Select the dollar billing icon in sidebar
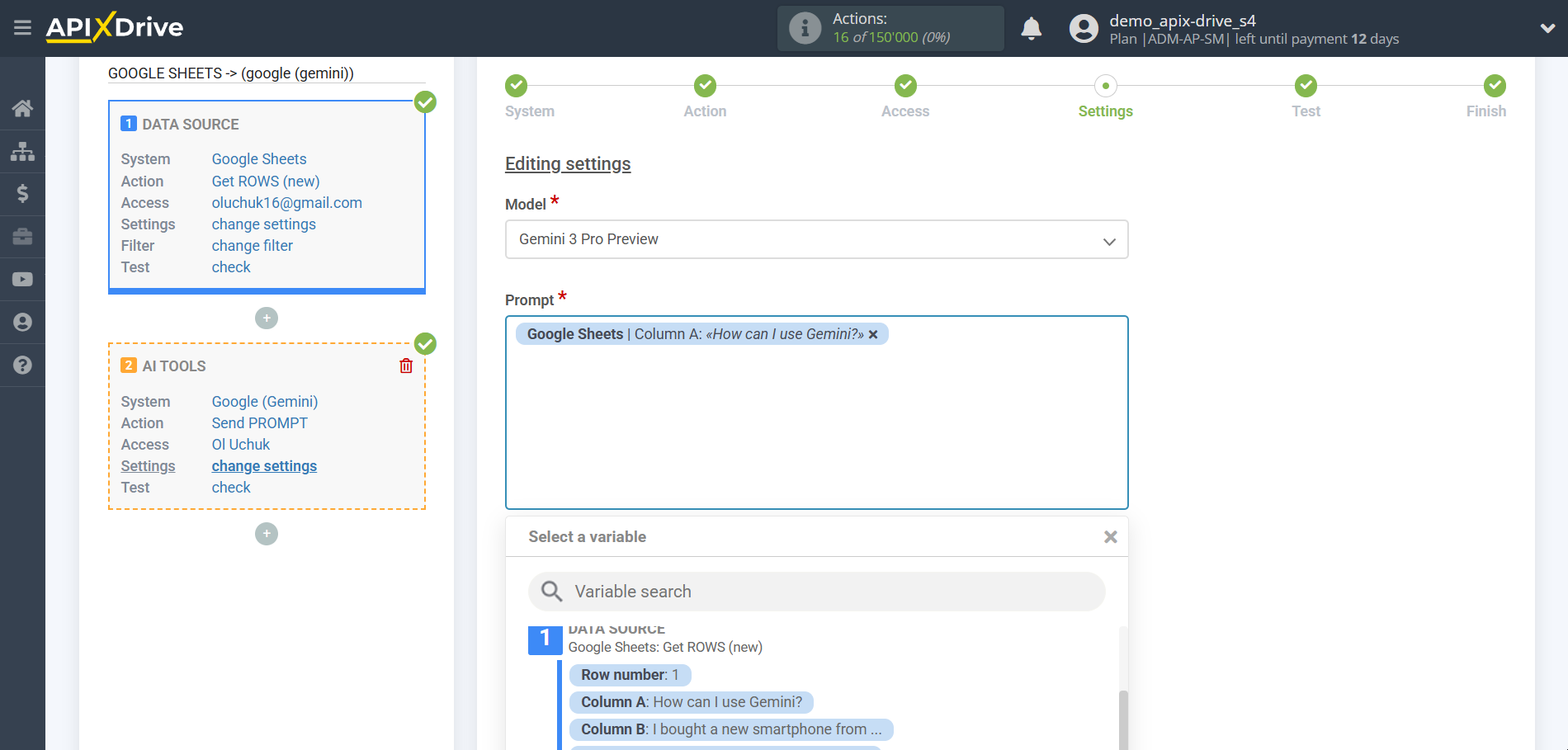The width and height of the screenshot is (1568, 750). pos(22,194)
